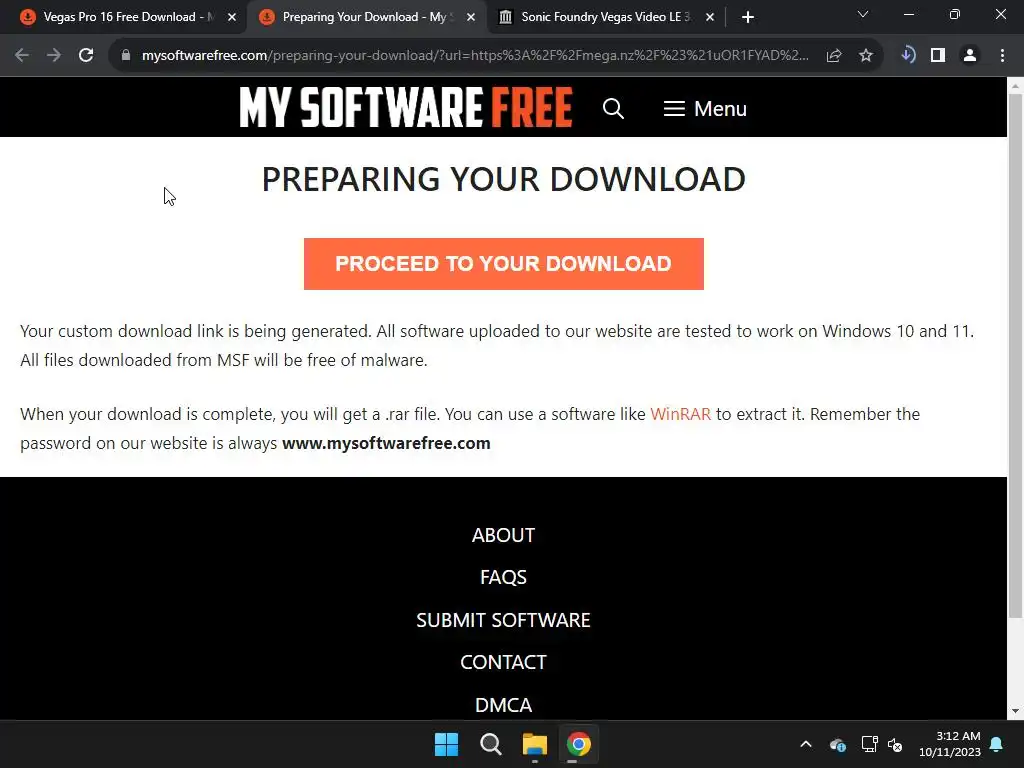Open Chrome three-dot options menu
The image size is (1024, 768).
(x=1002, y=56)
